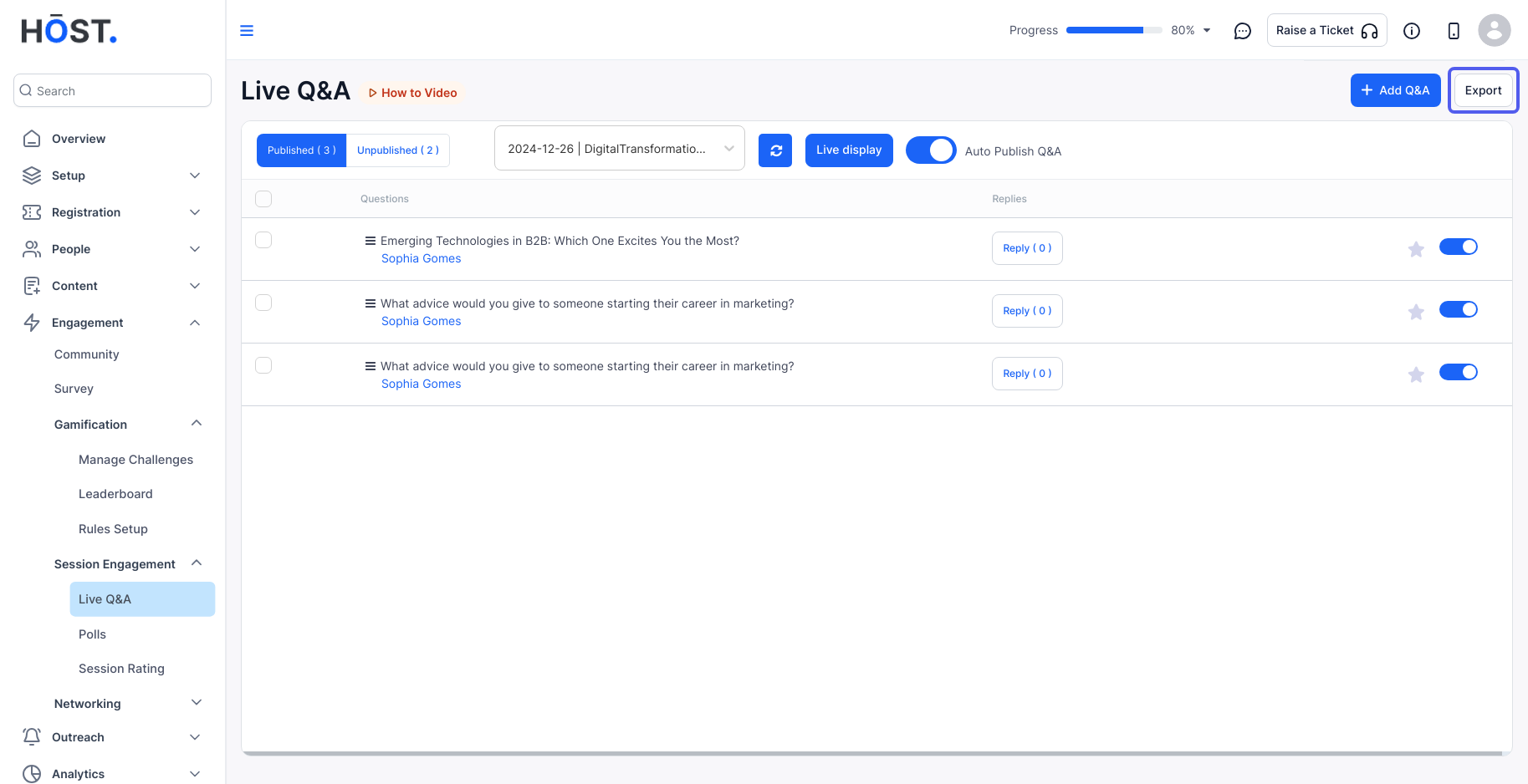This screenshot has height=784, width=1528.
Task: Reply to the Emerging Technologies question
Action: point(1027,248)
